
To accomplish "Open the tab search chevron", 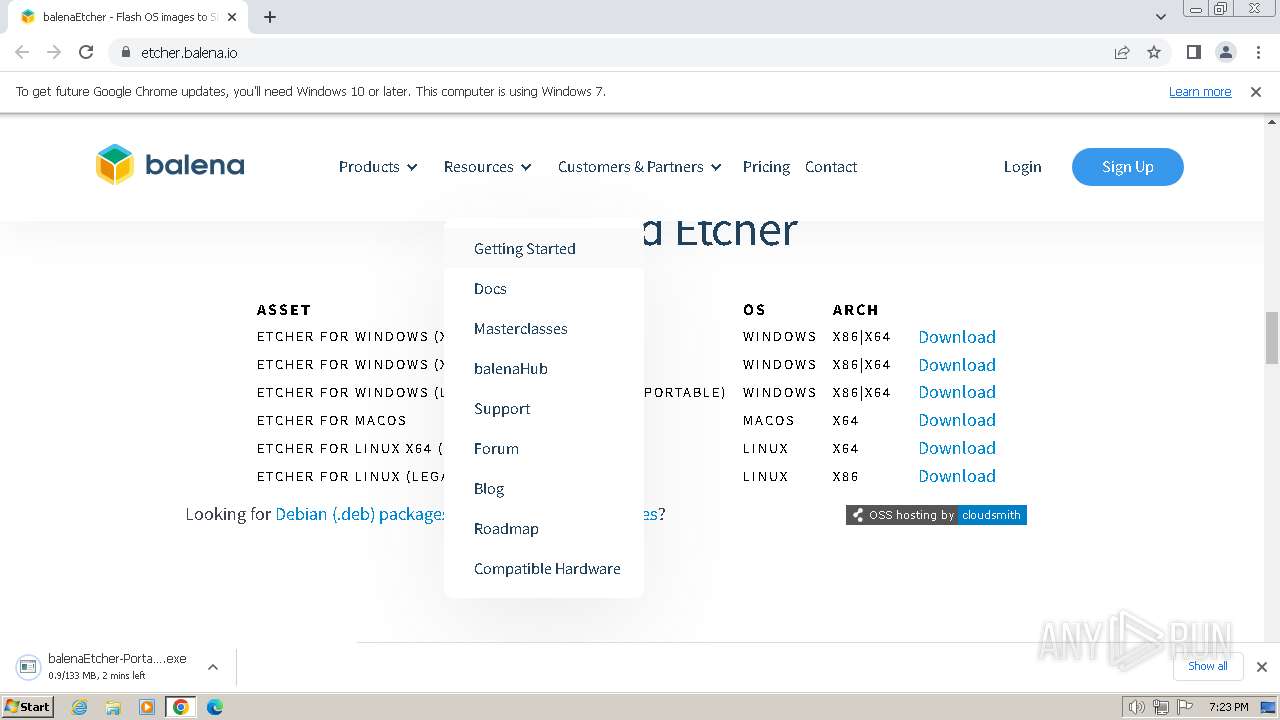I will pyautogui.click(x=1160, y=17).
